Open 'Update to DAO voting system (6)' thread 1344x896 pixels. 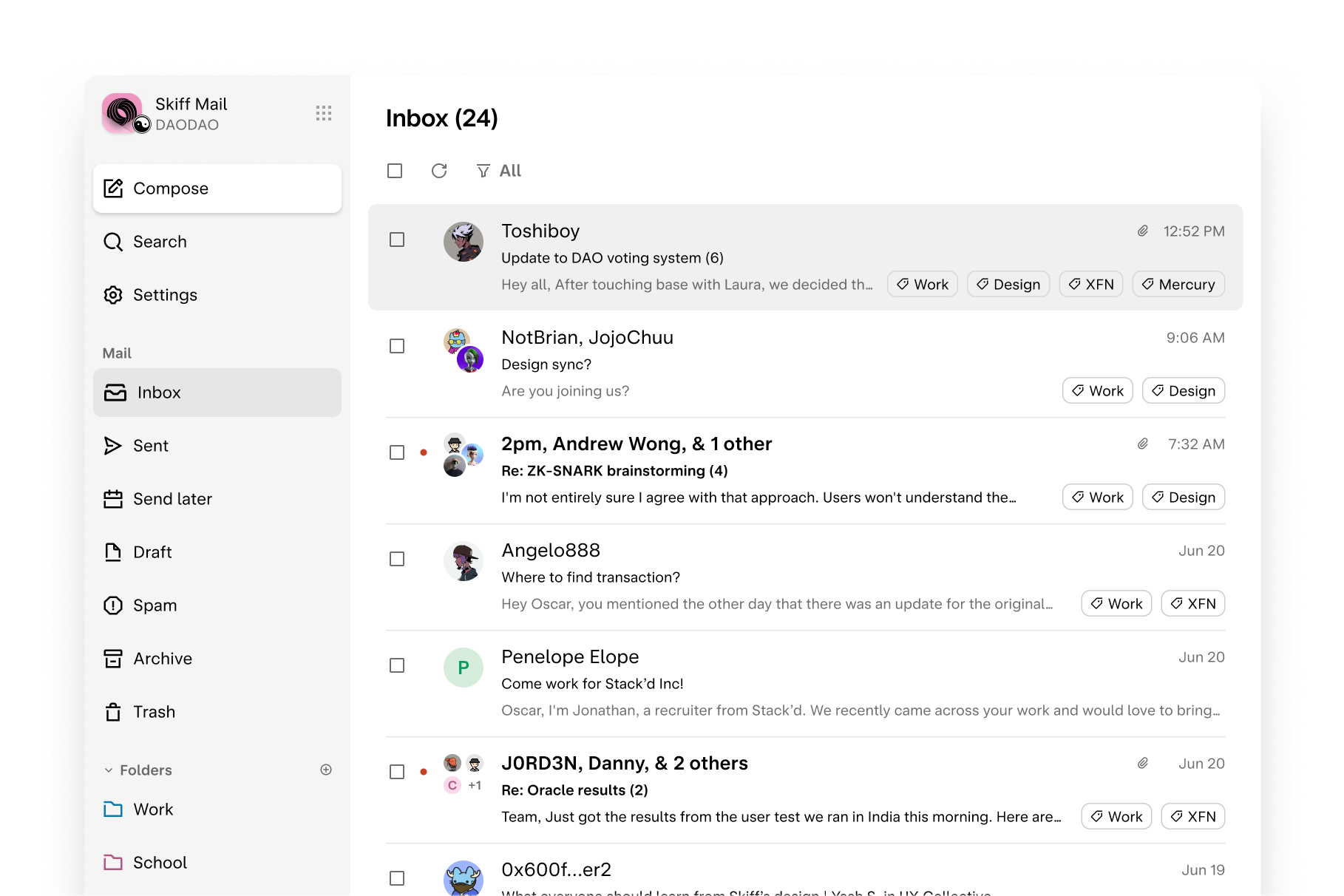(x=805, y=257)
